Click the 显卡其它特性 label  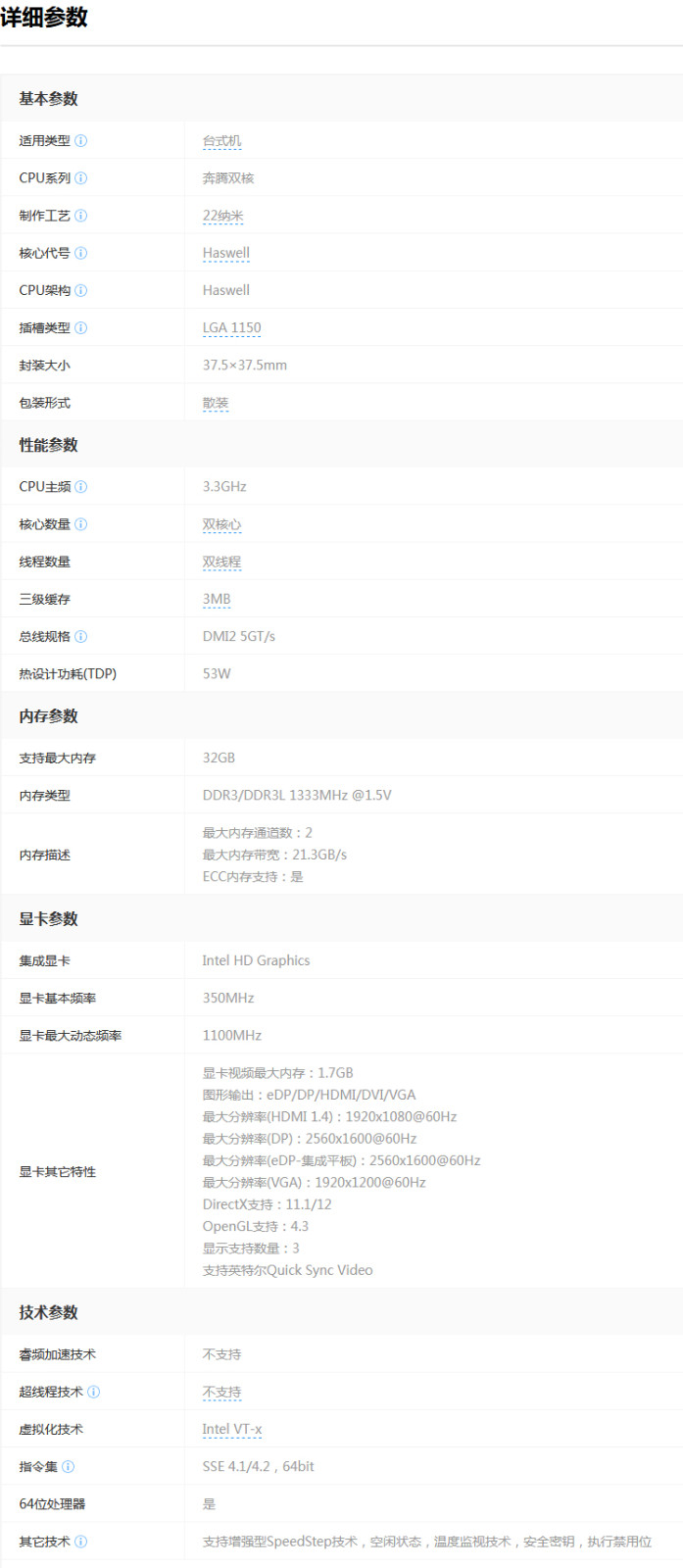57,1172
